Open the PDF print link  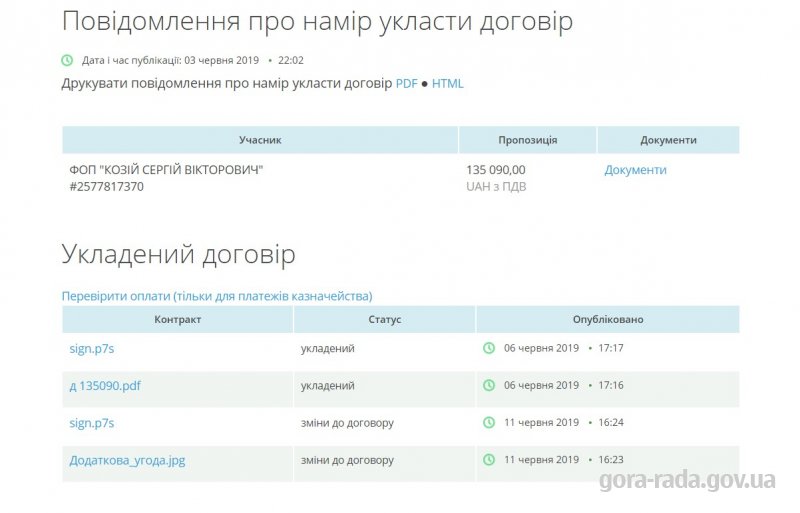[407, 83]
